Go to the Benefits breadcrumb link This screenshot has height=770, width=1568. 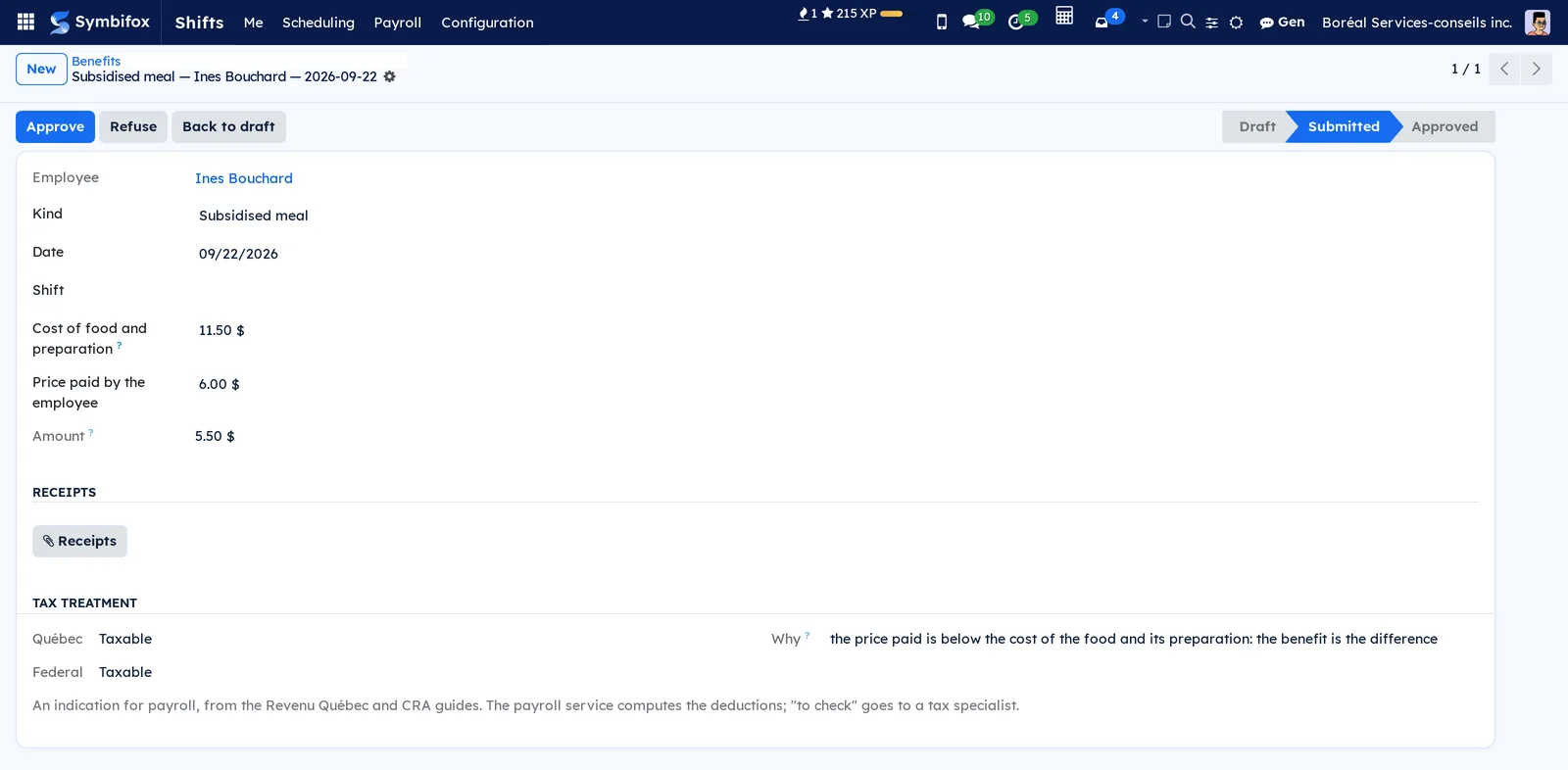pos(96,61)
